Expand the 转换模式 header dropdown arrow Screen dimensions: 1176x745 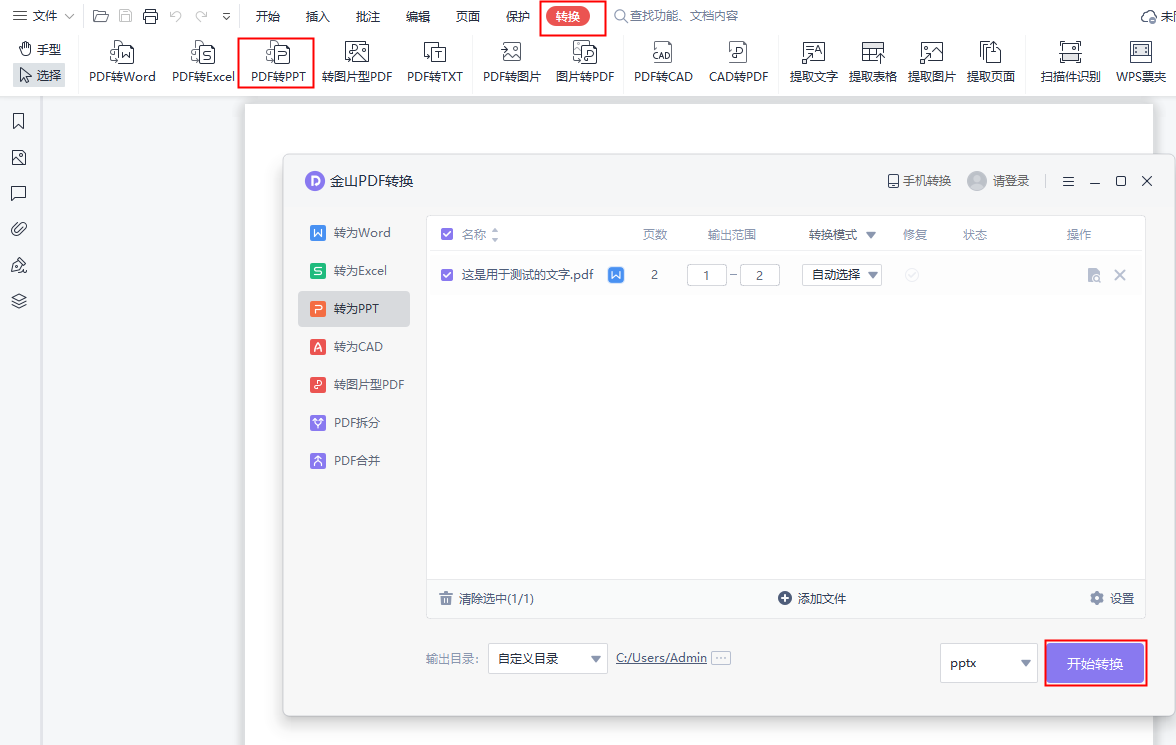coord(871,235)
